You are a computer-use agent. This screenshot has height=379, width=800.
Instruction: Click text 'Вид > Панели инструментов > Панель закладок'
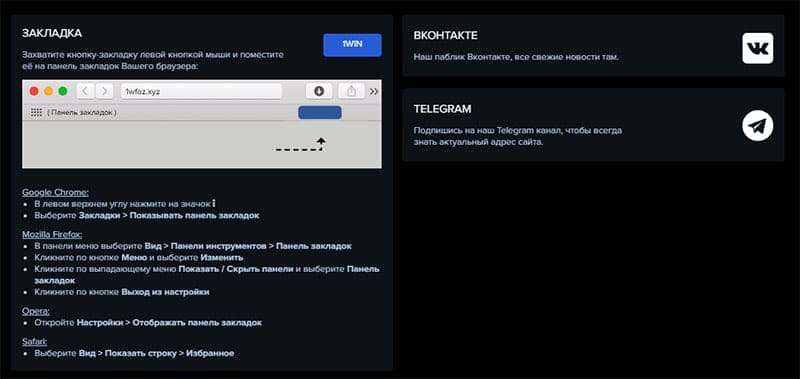point(248,246)
